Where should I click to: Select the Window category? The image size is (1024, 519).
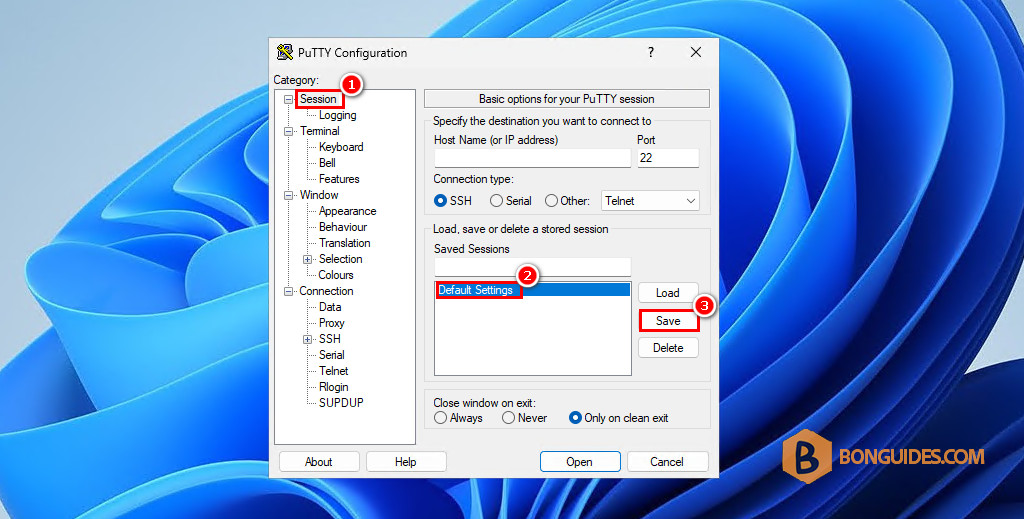pos(319,195)
